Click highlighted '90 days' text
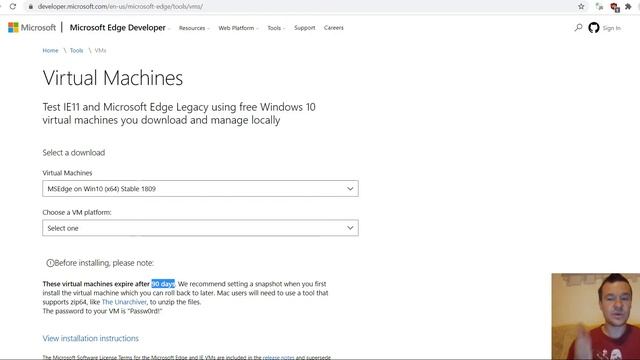Screen dimensions: 640x360 [x=163, y=284]
